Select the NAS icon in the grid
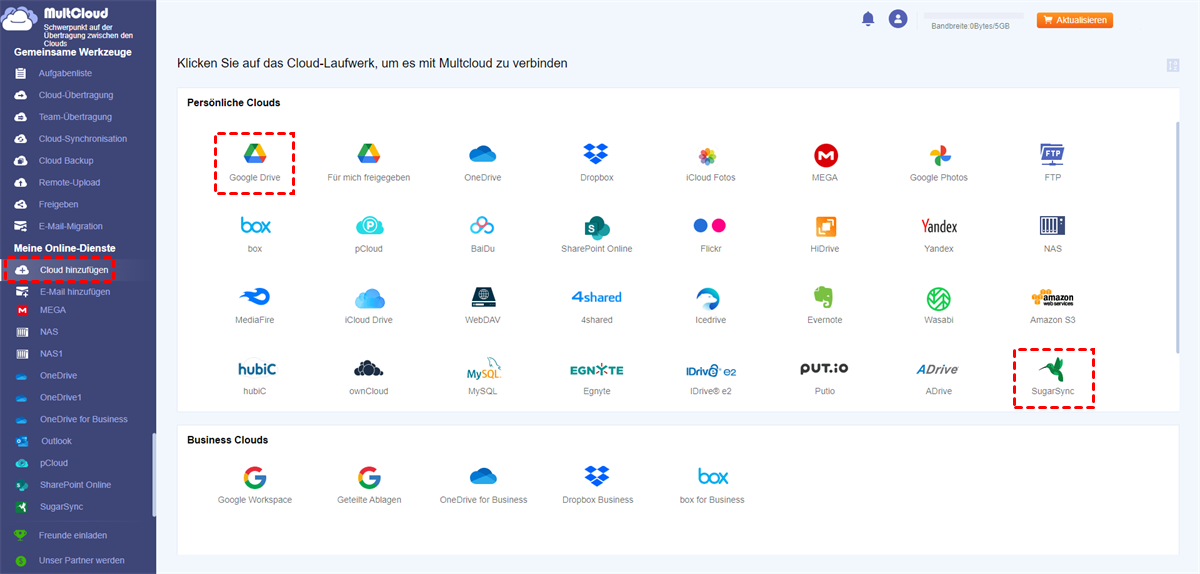This screenshot has height=574, width=1200. point(1052,226)
